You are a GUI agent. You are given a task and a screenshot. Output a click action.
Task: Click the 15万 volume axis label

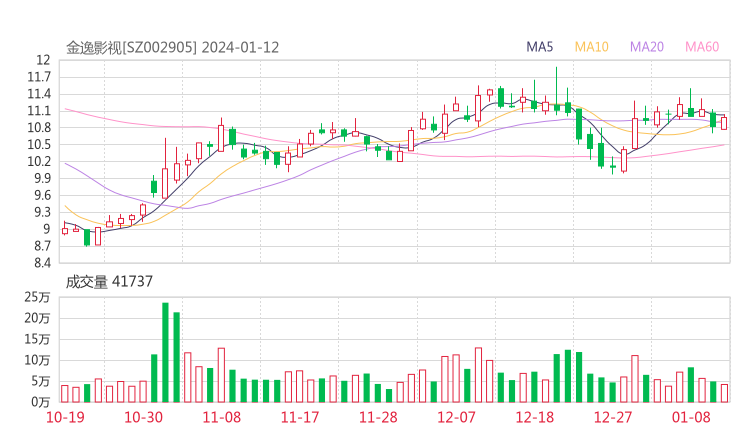click(37, 339)
